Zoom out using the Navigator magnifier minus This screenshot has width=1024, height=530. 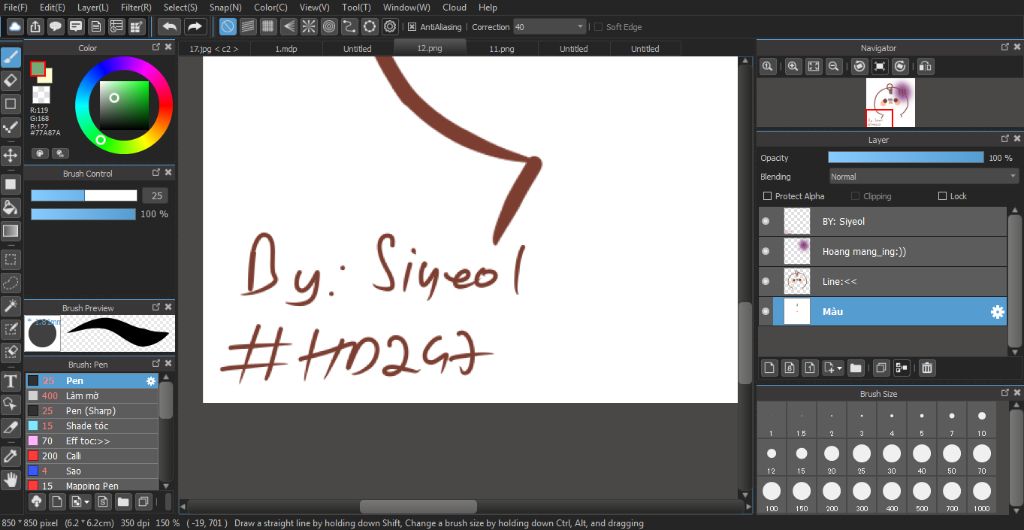click(x=833, y=67)
